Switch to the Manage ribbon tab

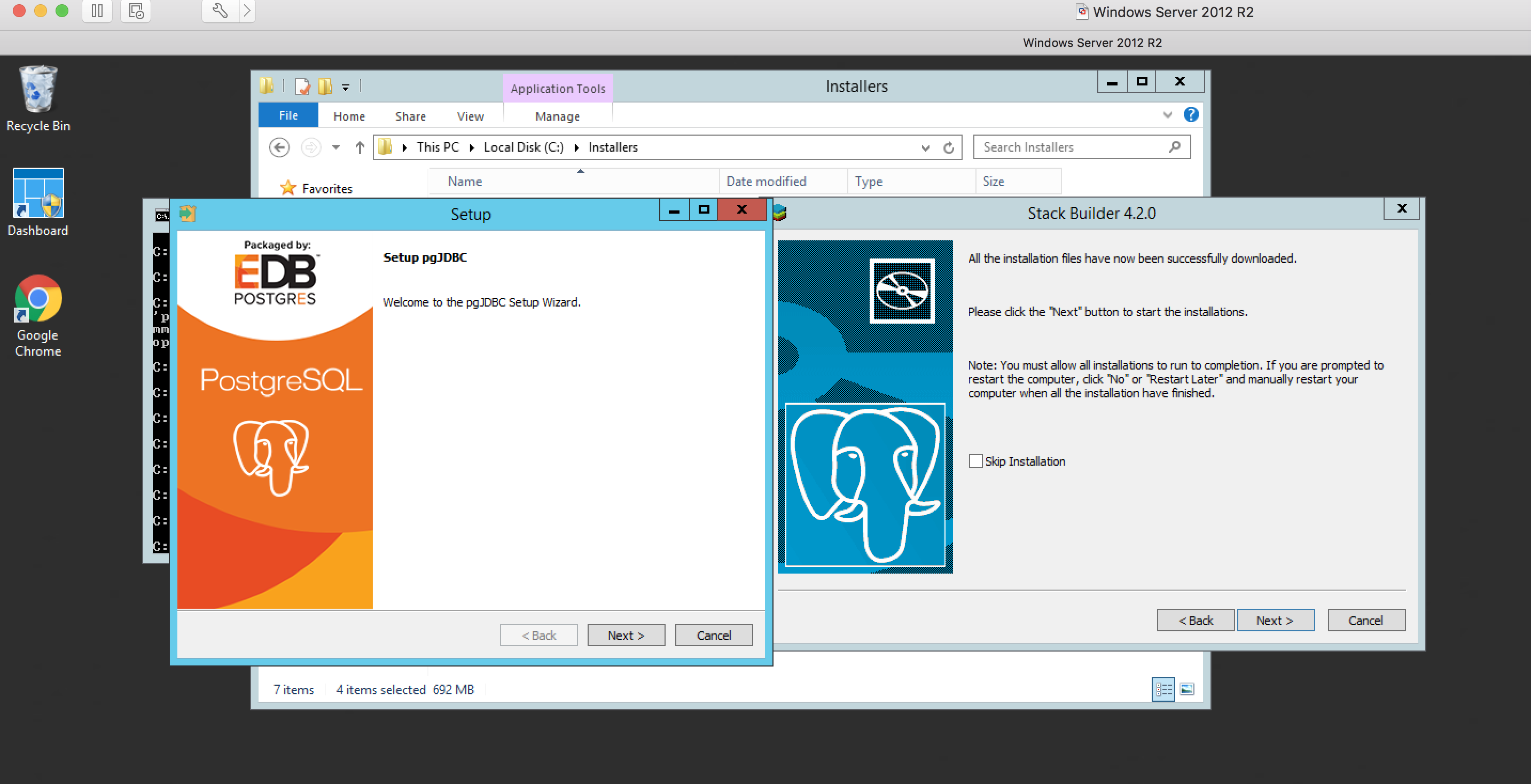[557, 116]
